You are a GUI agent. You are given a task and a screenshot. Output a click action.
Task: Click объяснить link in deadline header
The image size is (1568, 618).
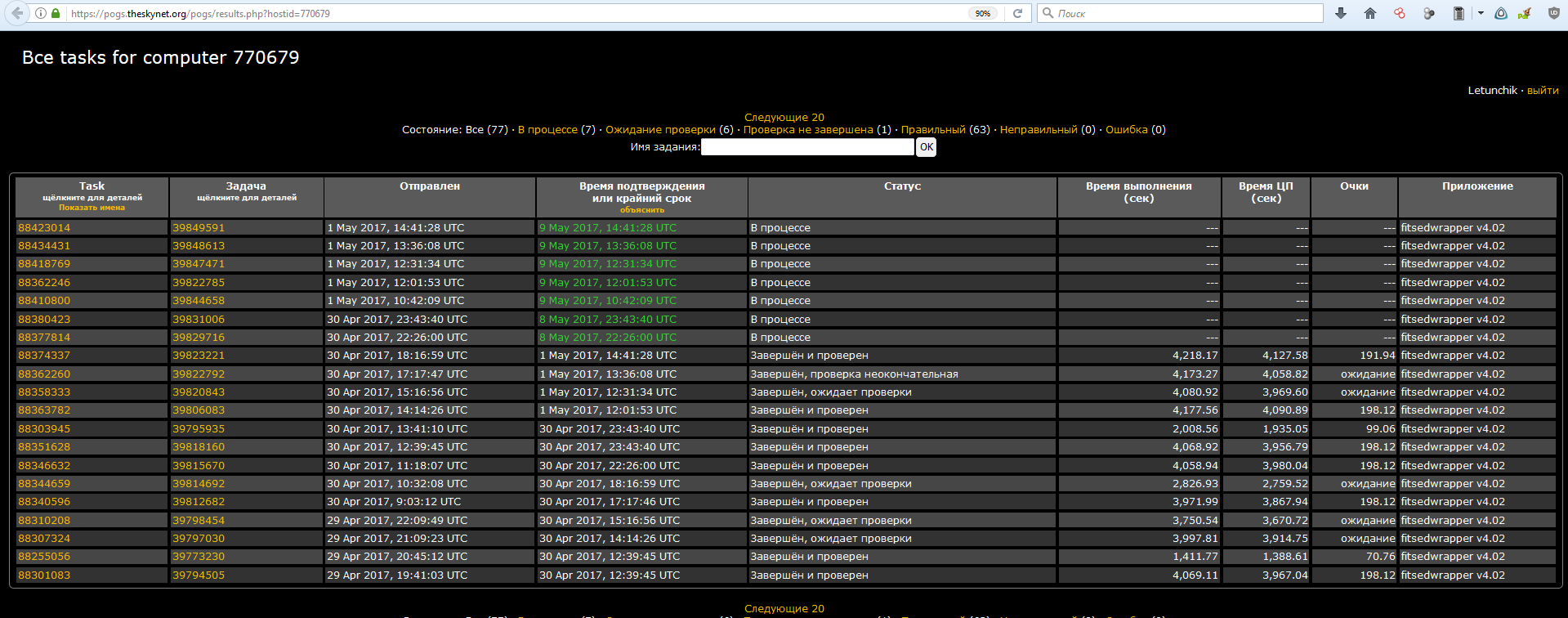[642, 210]
